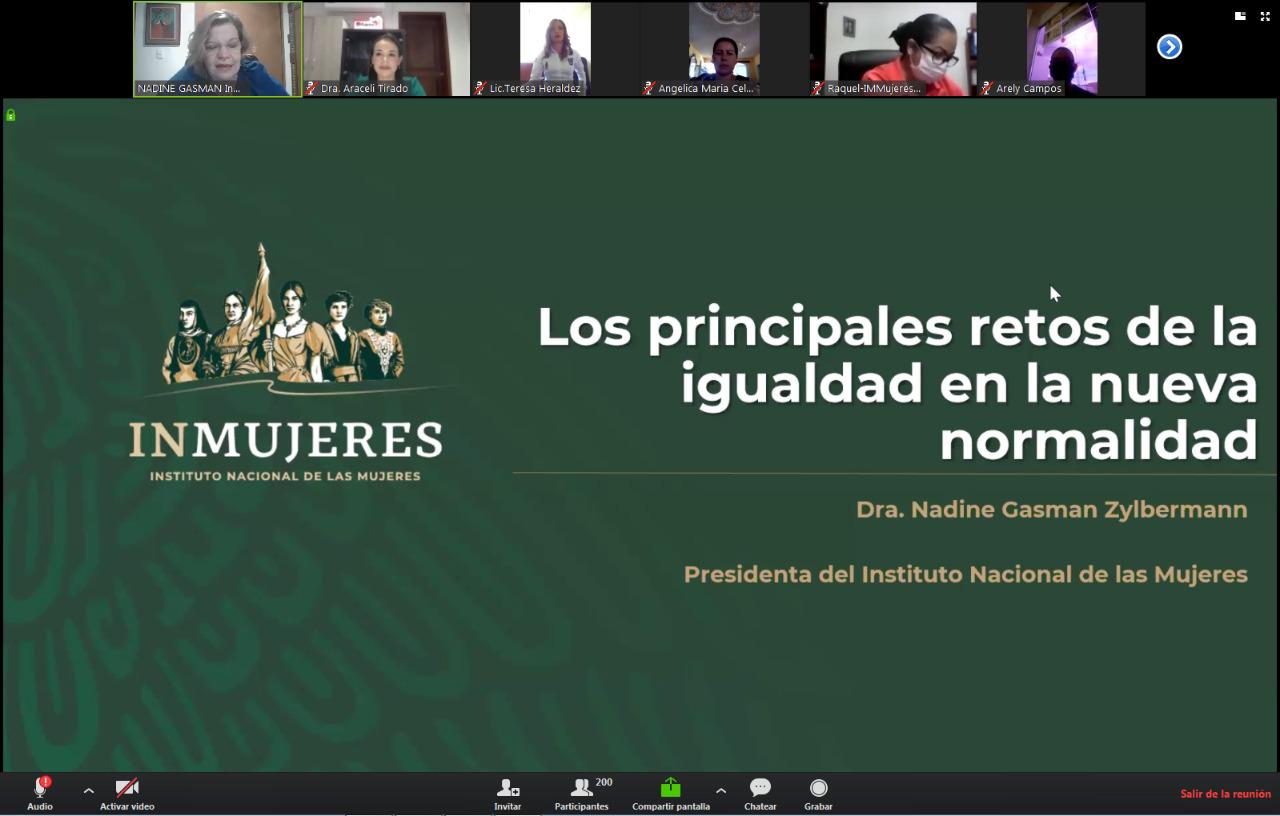
Task: Select Angelica Maria video thumbnail
Action: click(724, 49)
